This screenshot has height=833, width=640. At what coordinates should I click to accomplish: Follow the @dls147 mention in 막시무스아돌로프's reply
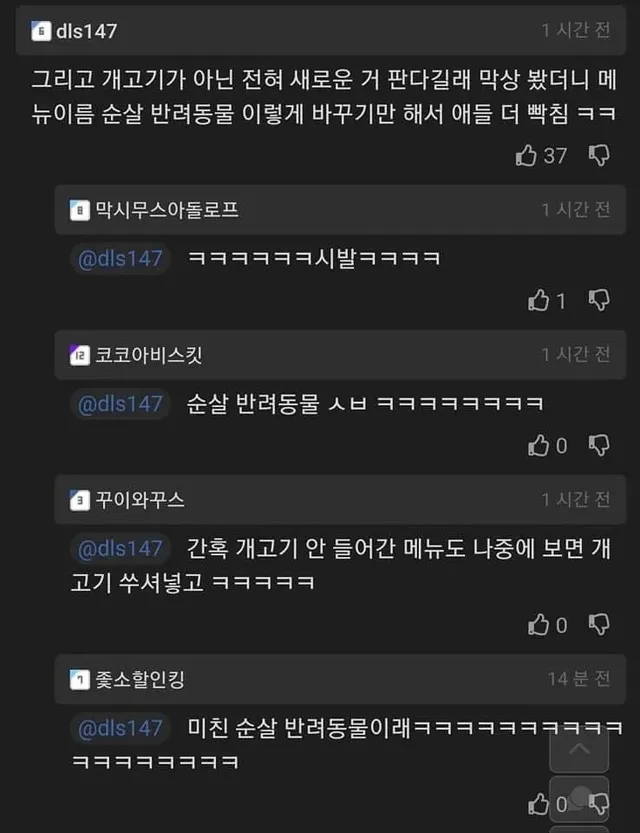120,259
